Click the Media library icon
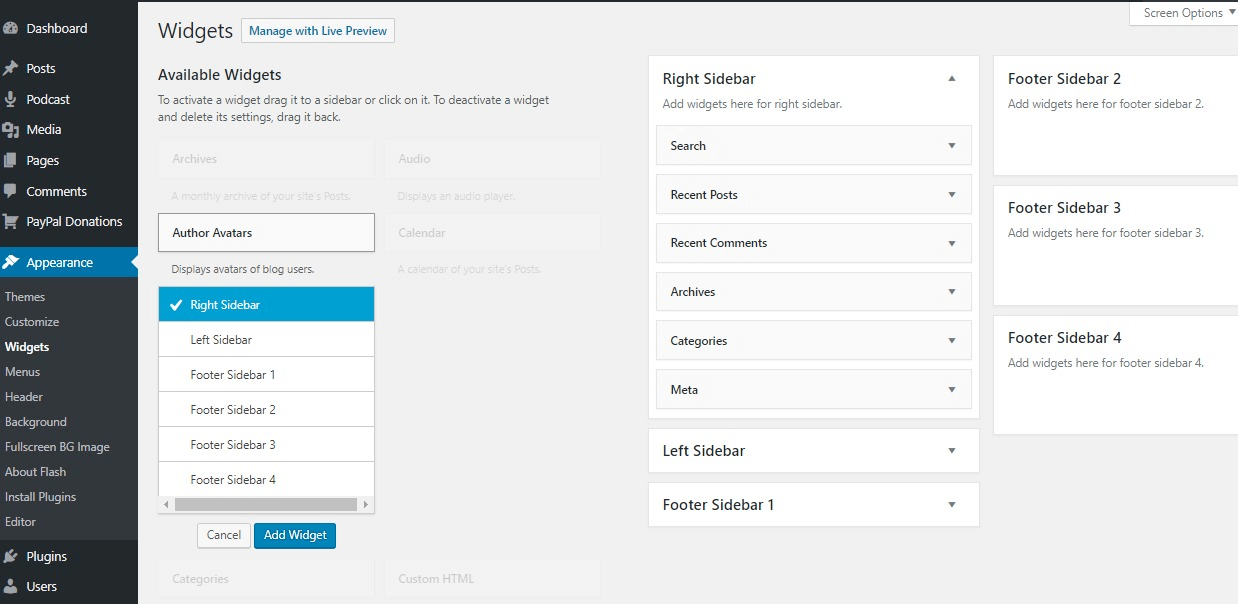The image size is (1238, 604). coord(14,129)
